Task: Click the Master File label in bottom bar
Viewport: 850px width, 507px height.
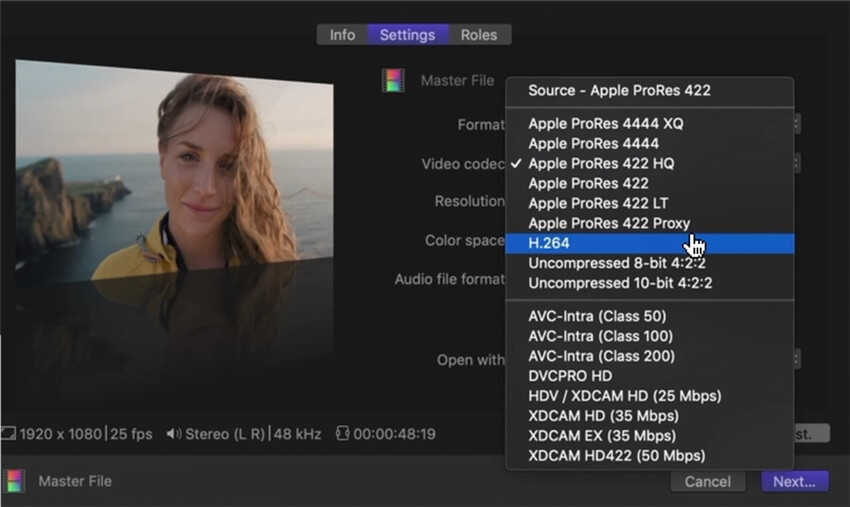Action: pyautogui.click(x=75, y=482)
